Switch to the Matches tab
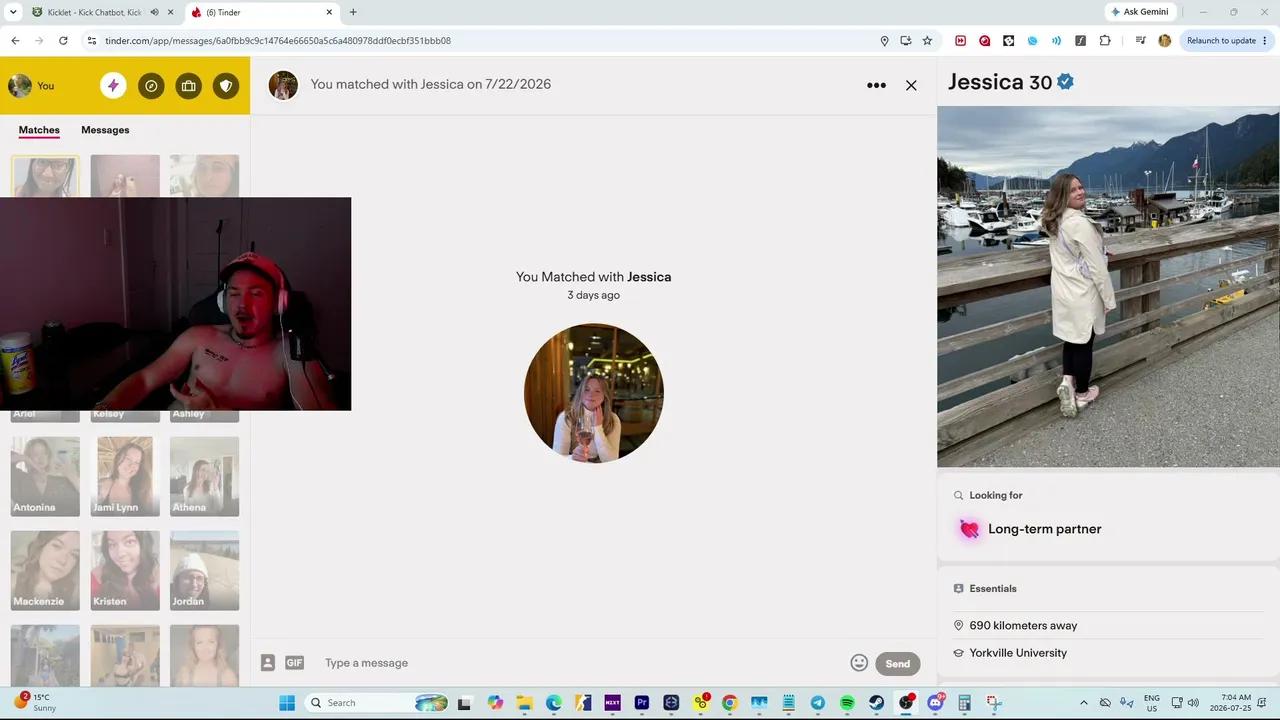Viewport: 1280px width, 720px height. click(x=39, y=130)
